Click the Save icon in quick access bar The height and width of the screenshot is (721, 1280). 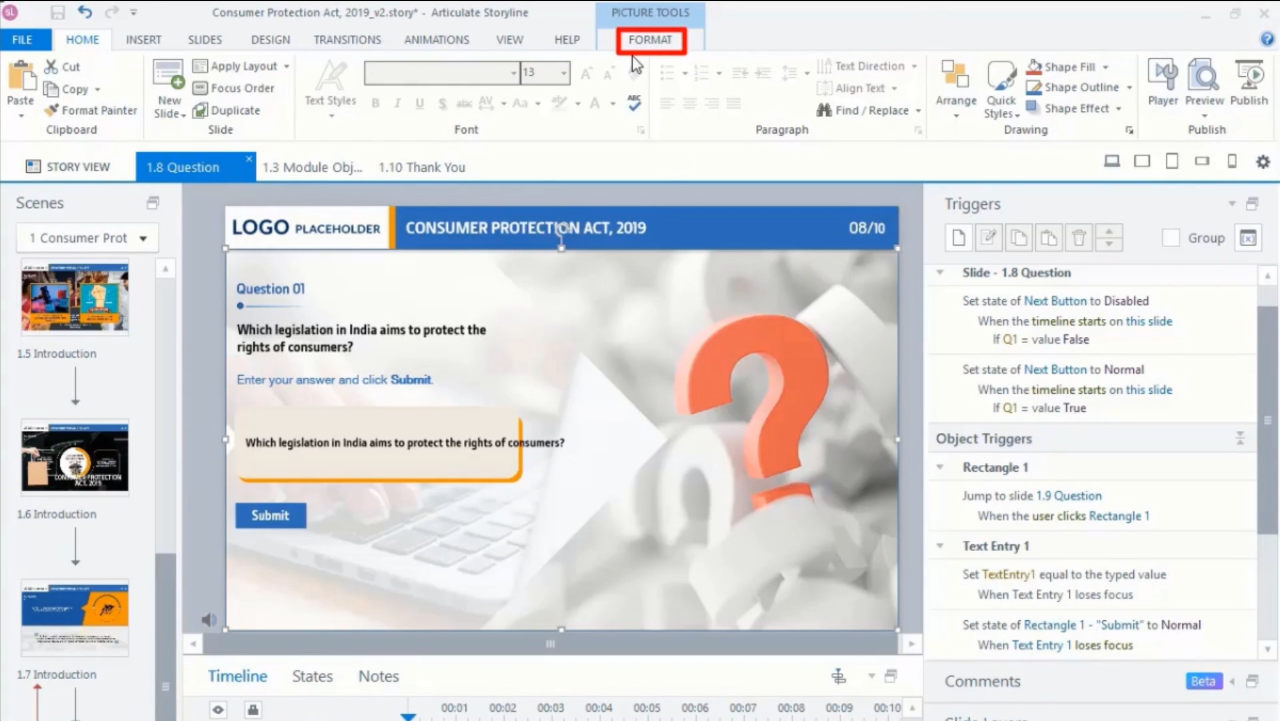57,13
